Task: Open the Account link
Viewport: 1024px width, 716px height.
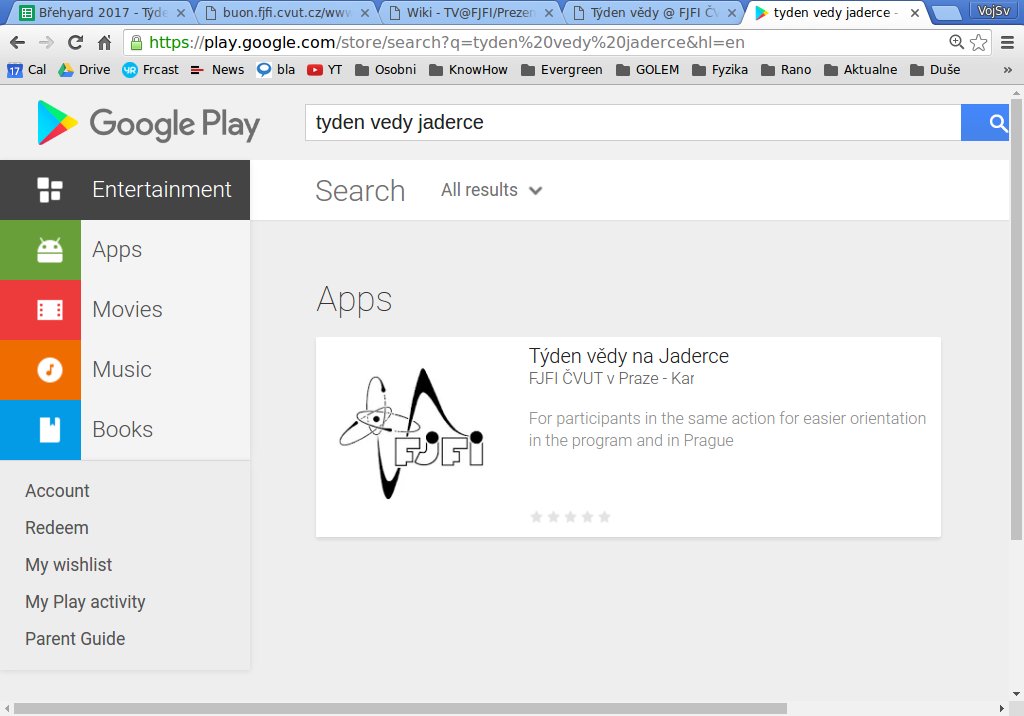Action: pyautogui.click(x=57, y=491)
